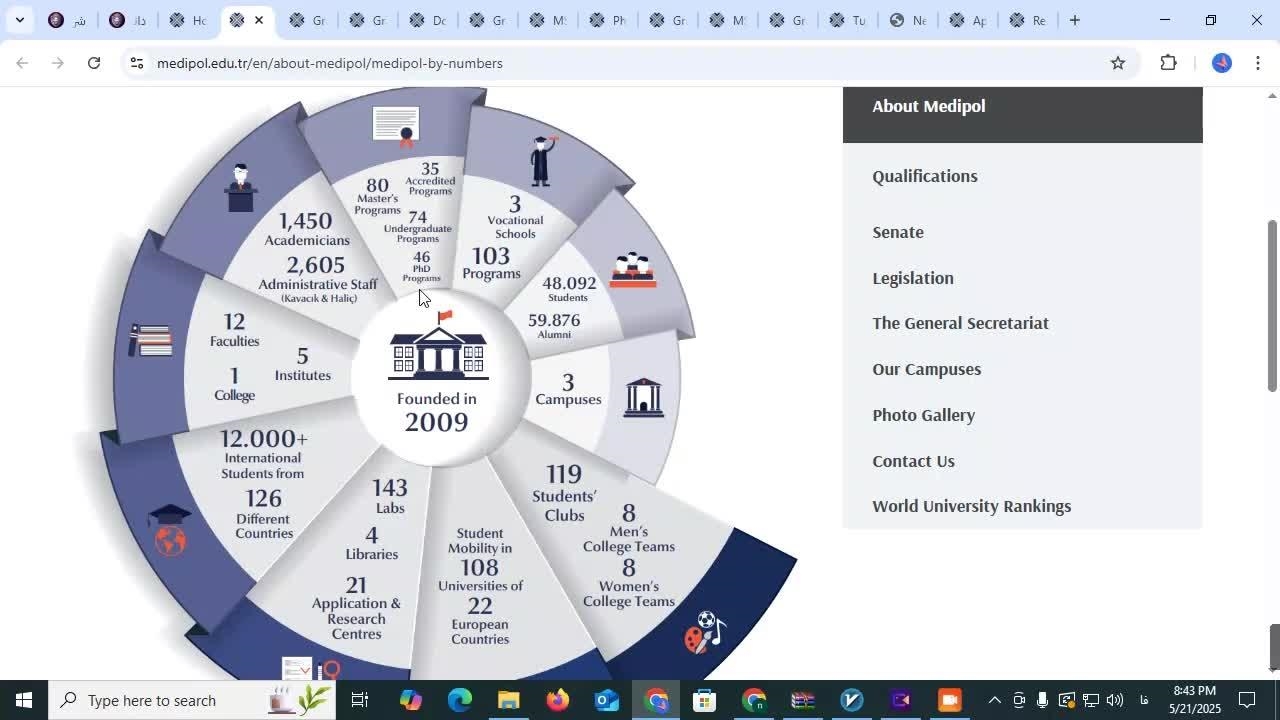Switch to the 'Tu' tab
1280x720 pixels.
[x=847, y=20]
